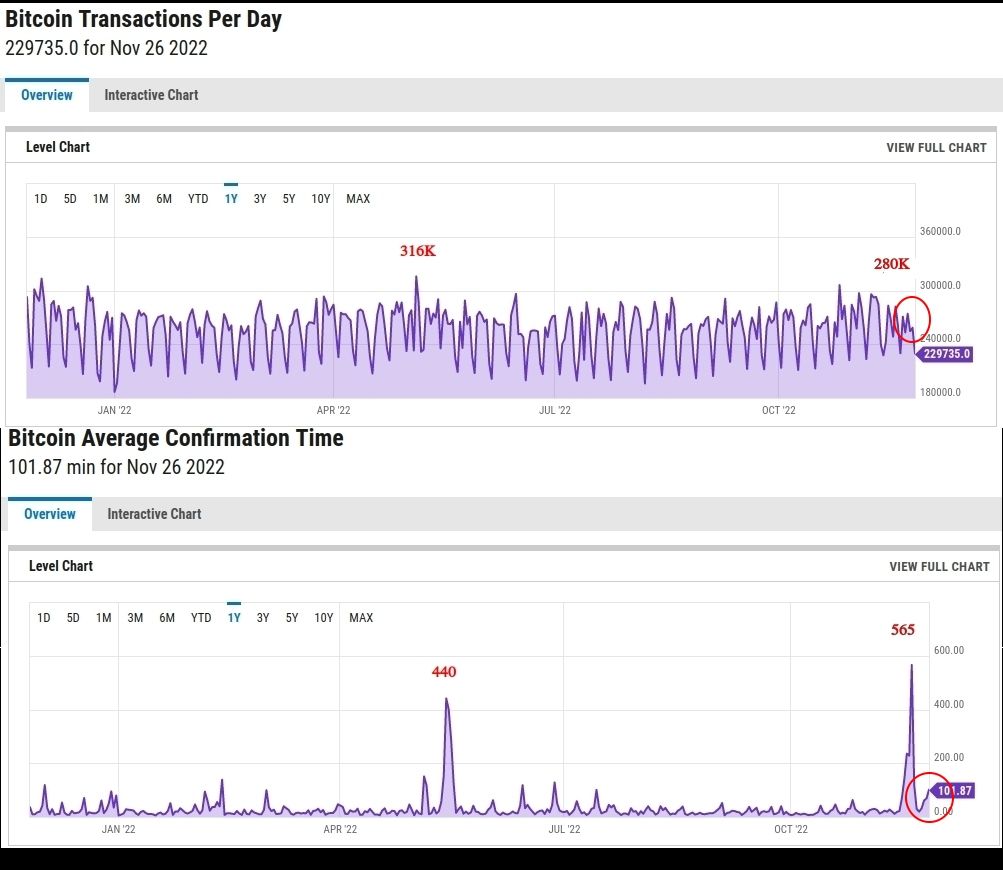The height and width of the screenshot is (870, 1003).
Task: Click OCT '22 axis label on Transactions chart
Action: click(x=778, y=411)
